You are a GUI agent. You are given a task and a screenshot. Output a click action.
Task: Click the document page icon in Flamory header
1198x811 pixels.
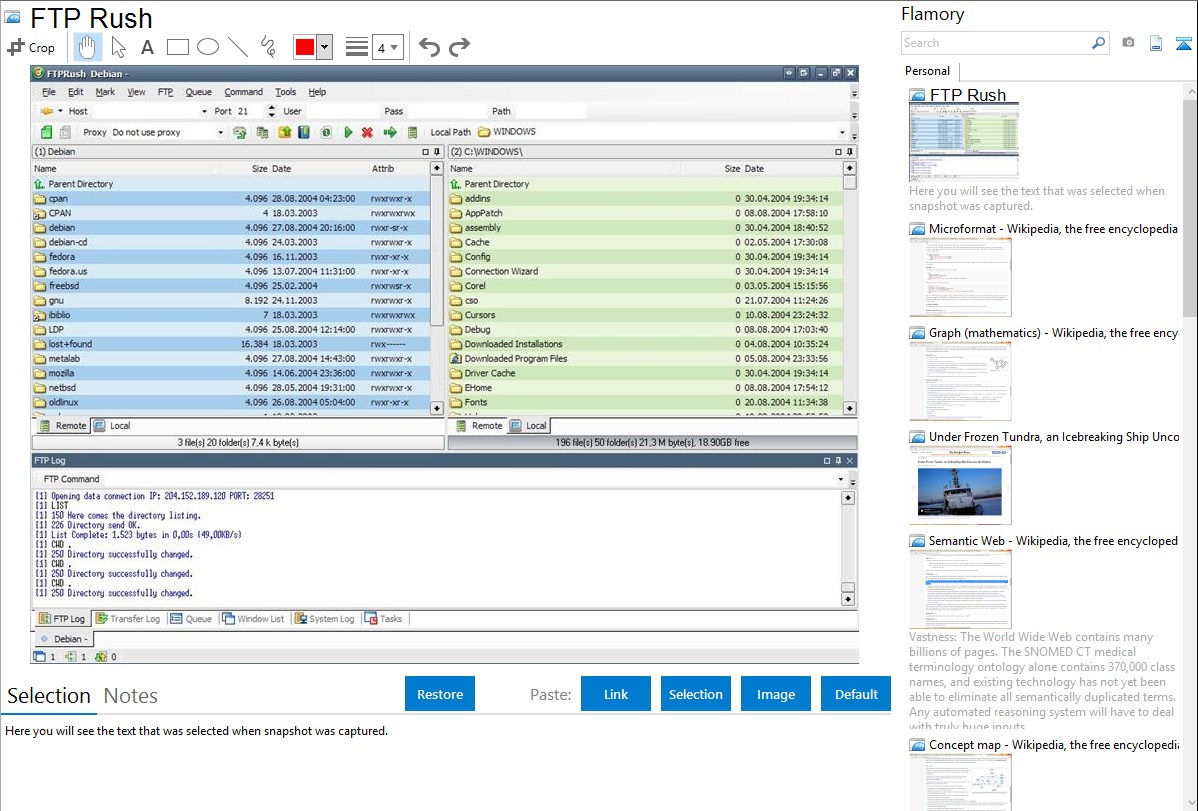1156,43
